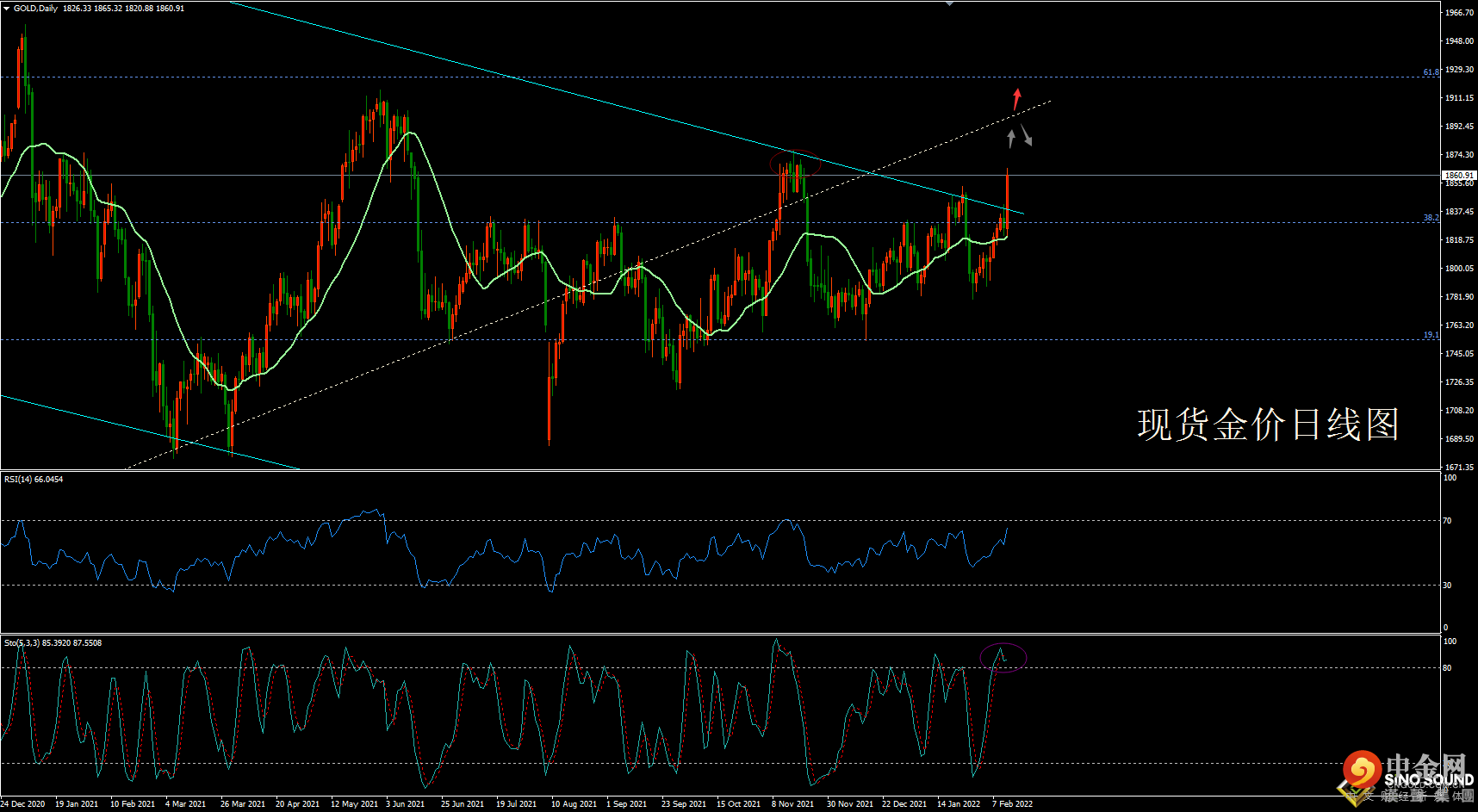
Task: Click the 7 Feb 2022 date on the time axis
Action: [x=1012, y=803]
